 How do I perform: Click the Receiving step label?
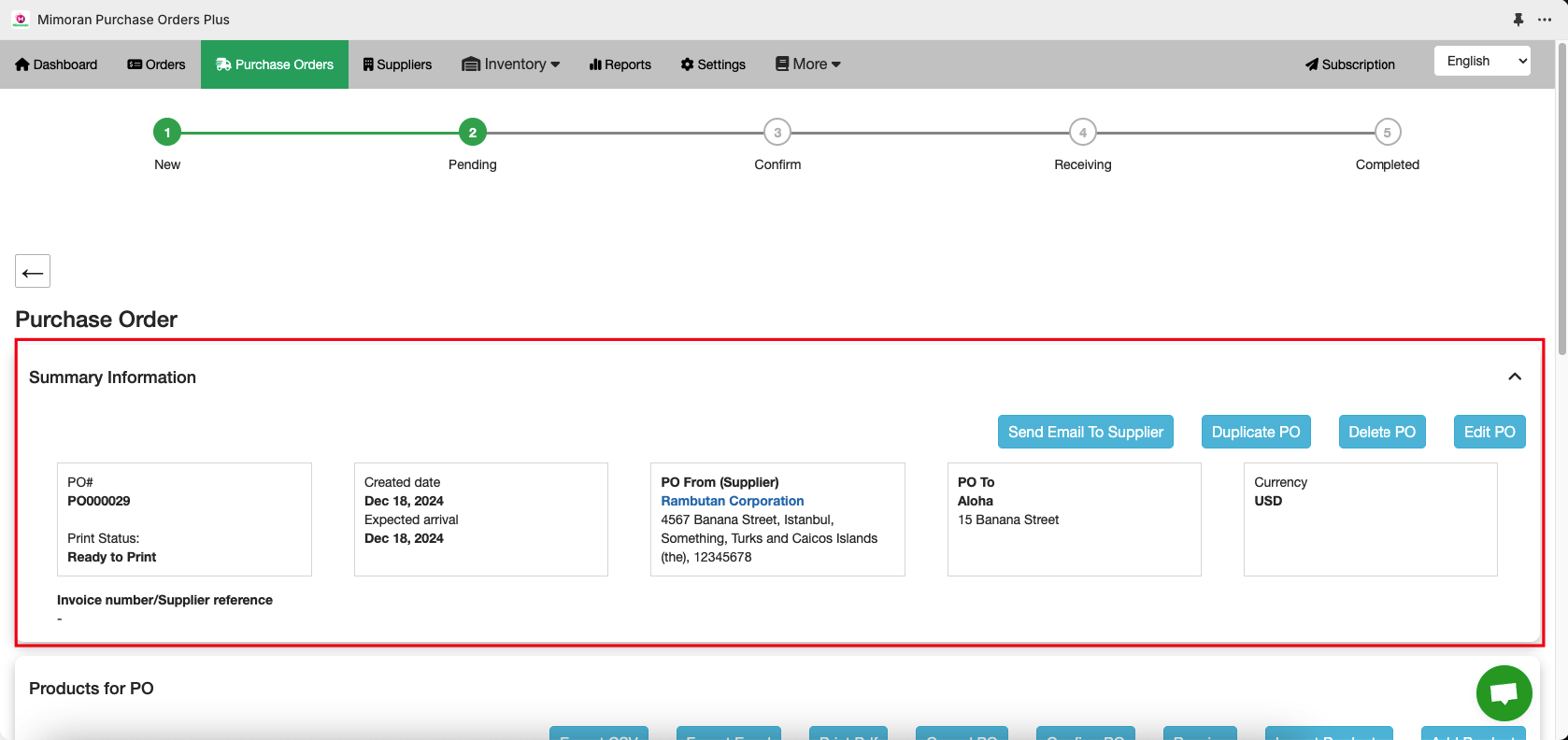pos(1083,164)
